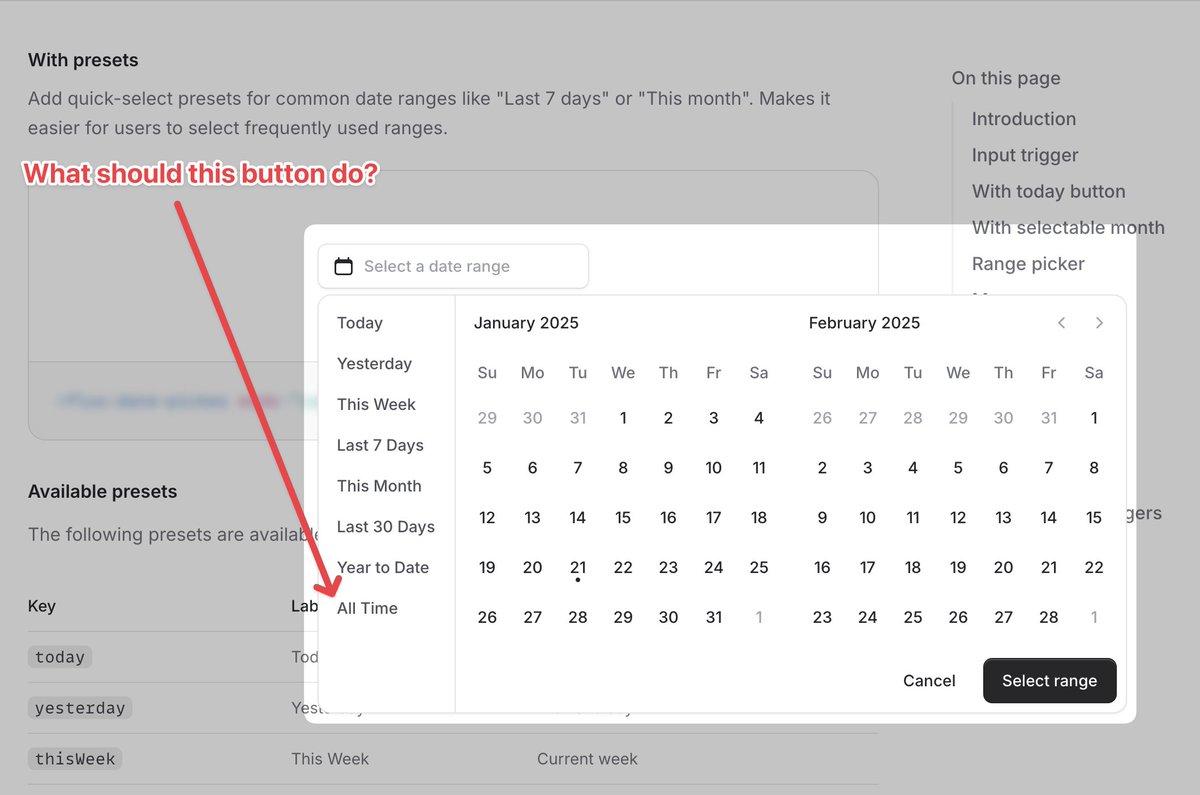Pick the This Week preset
Screen dimensions: 1200x795
(x=376, y=404)
